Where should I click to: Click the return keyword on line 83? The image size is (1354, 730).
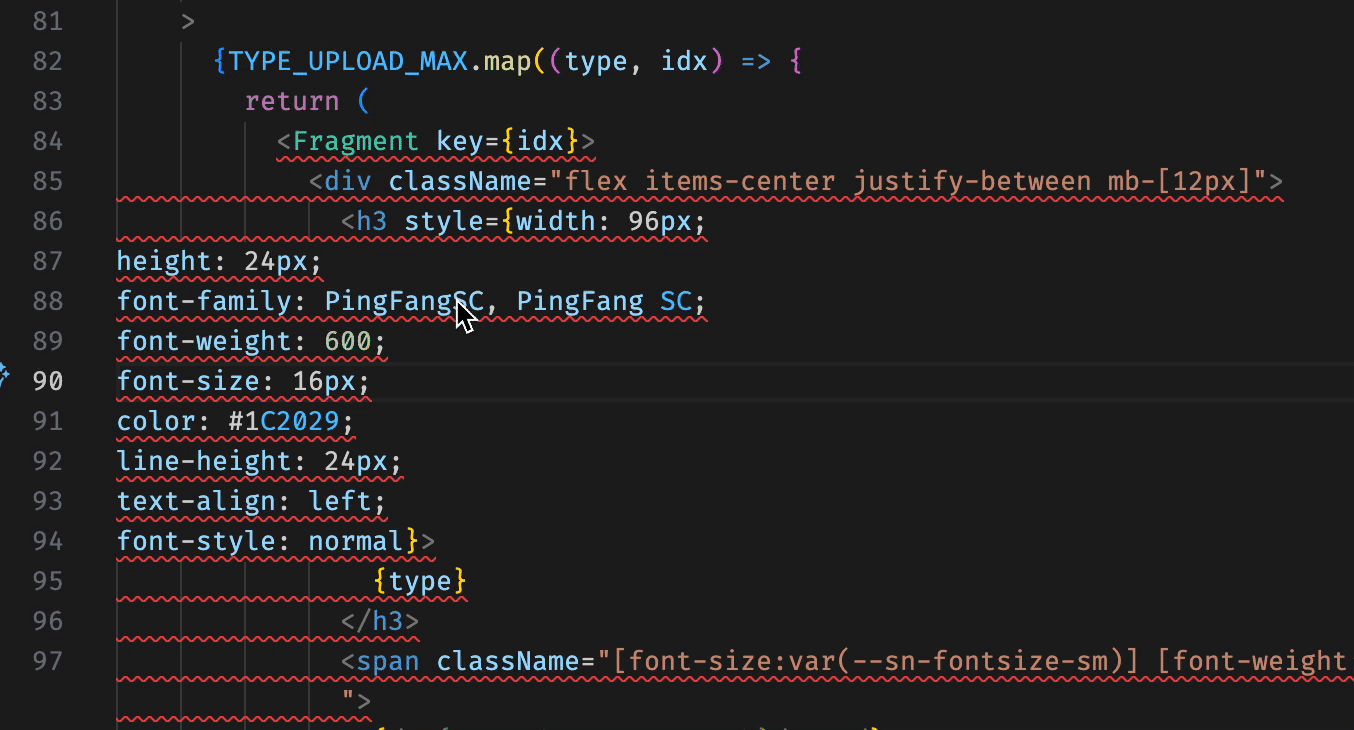click(x=292, y=102)
